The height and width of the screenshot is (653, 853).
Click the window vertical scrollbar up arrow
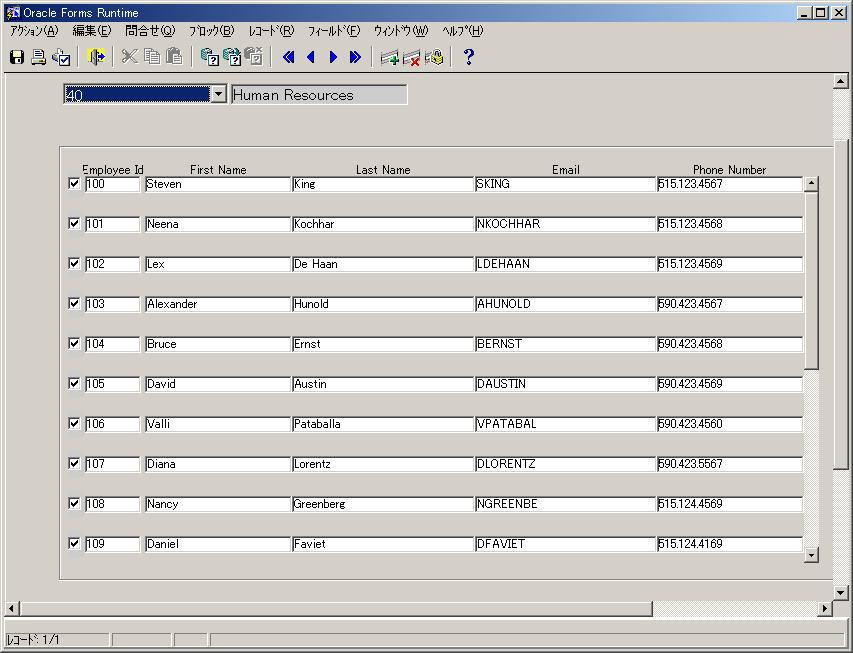pyautogui.click(x=840, y=82)
